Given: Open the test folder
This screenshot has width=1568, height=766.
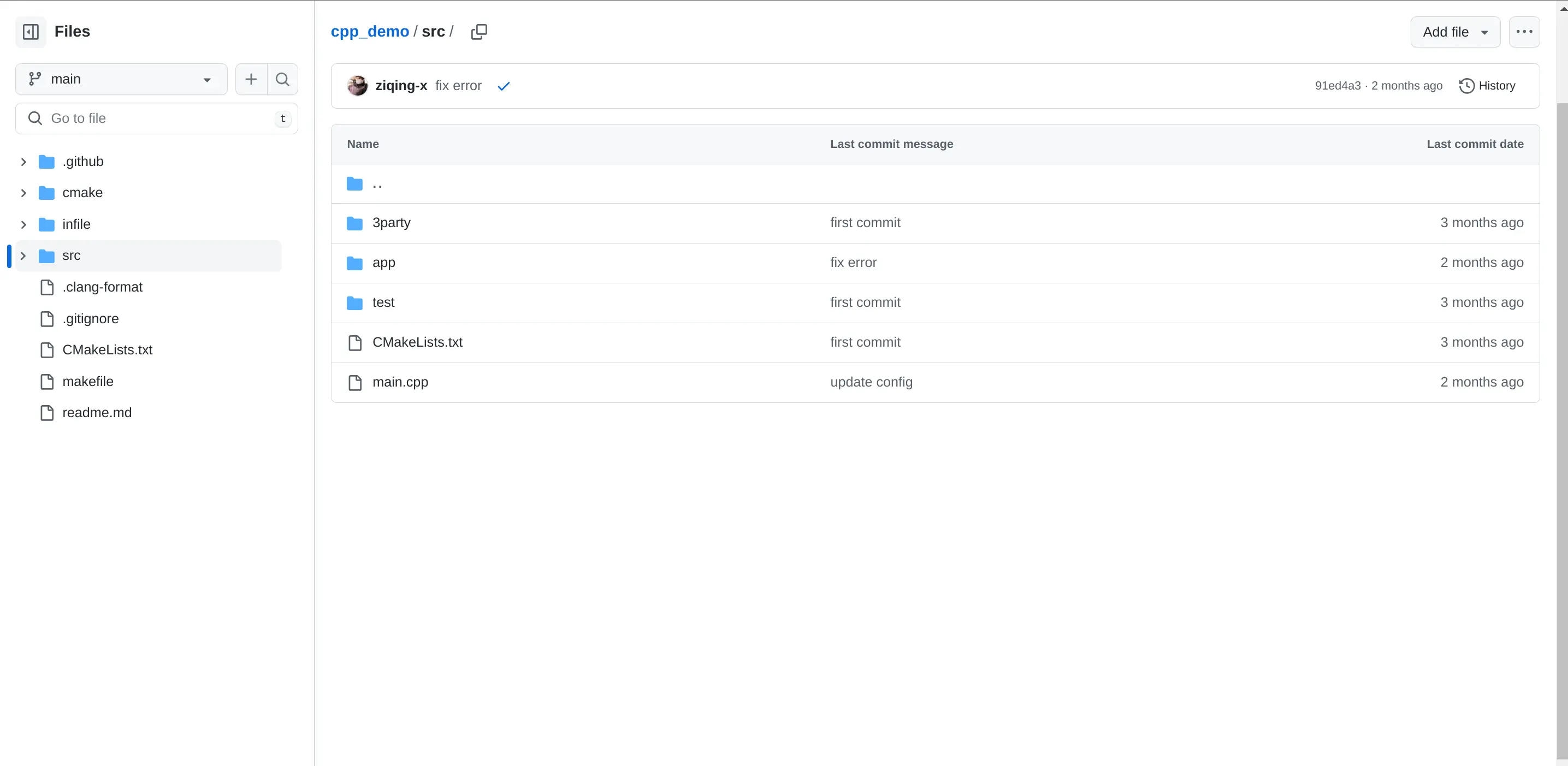Looking at the screenshot, I should point(383,302).
